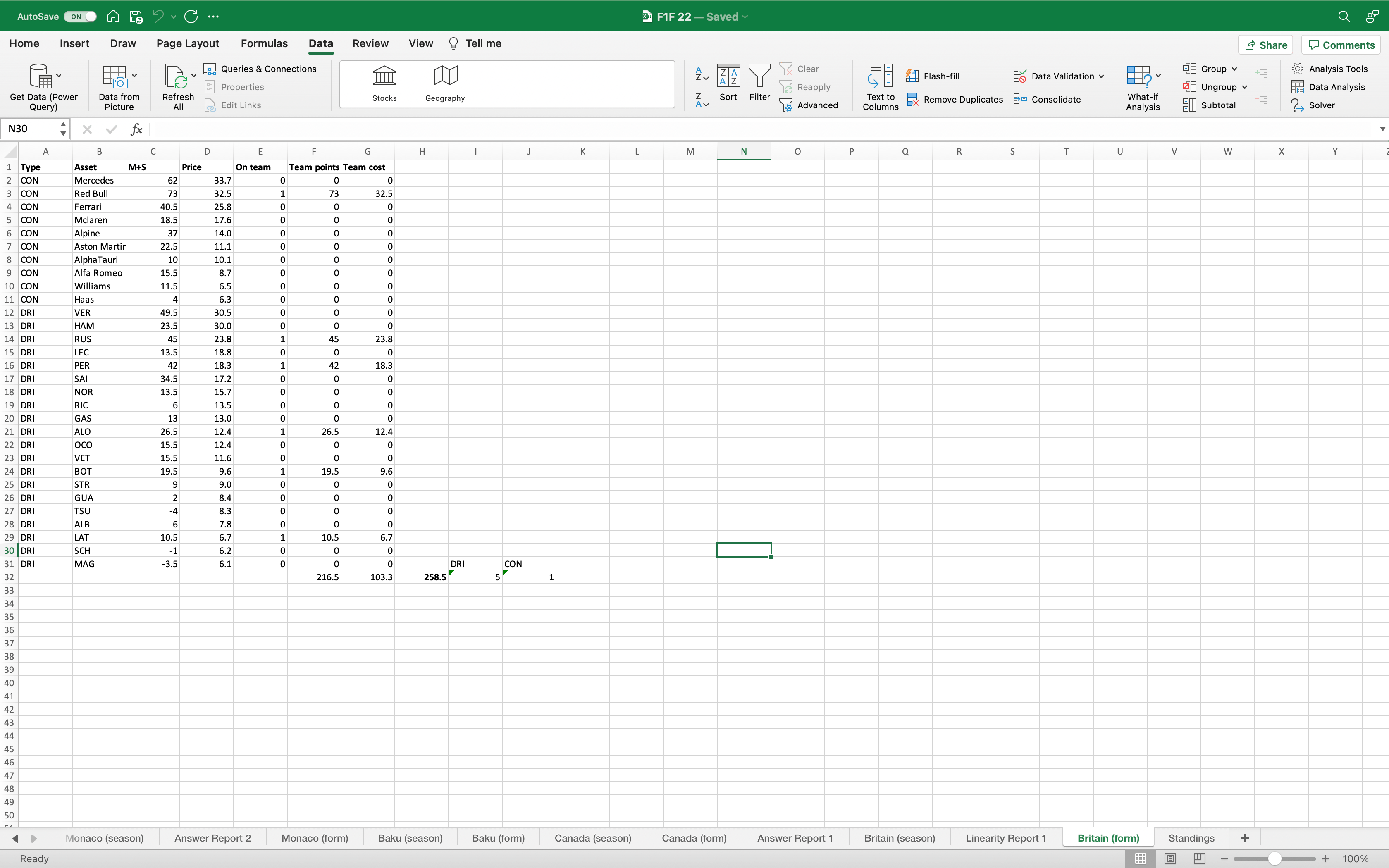Sort ascending A to Z
This screenshot has width=1389, height=868.
(x=702, y=74)
